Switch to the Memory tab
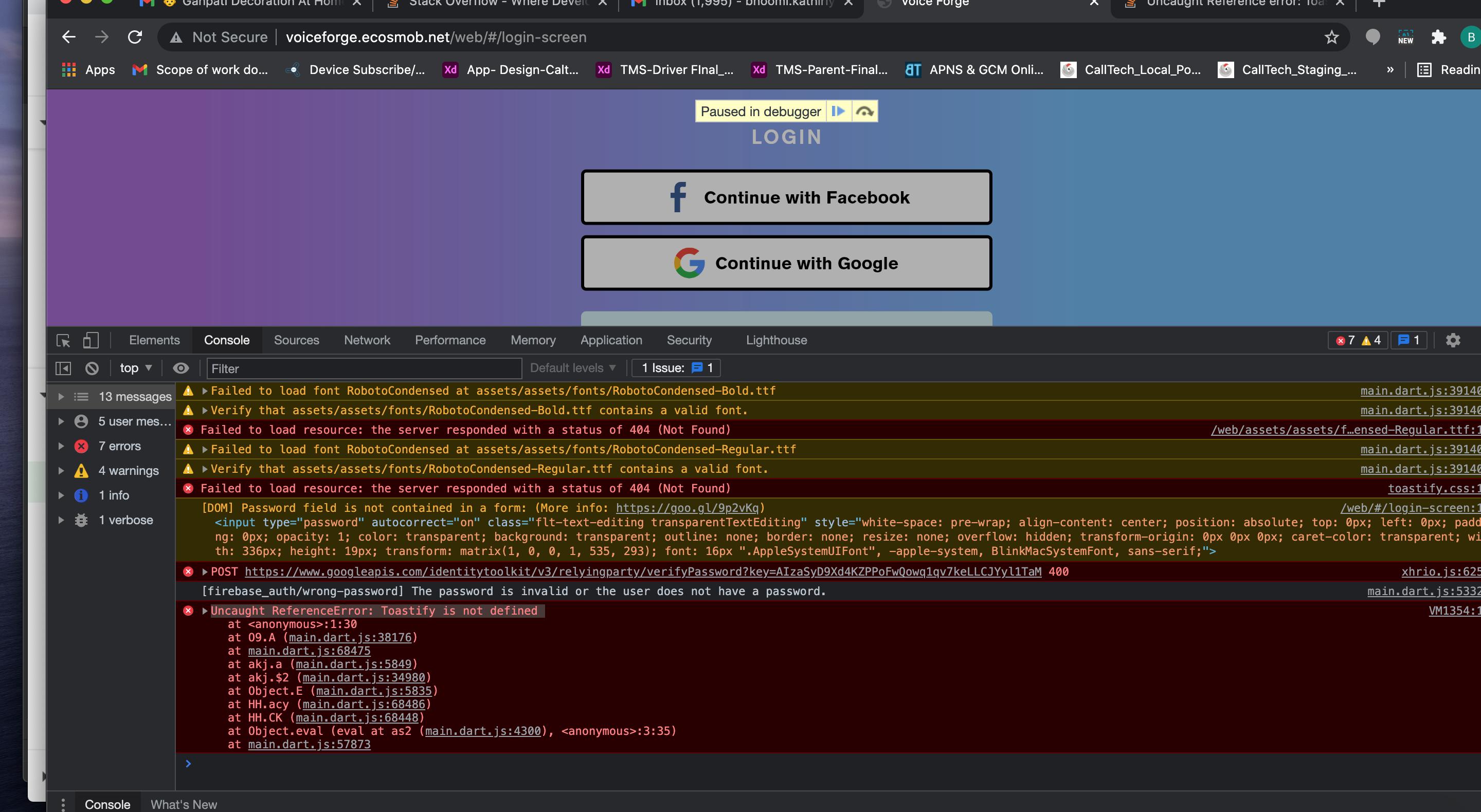 (533, 340)
